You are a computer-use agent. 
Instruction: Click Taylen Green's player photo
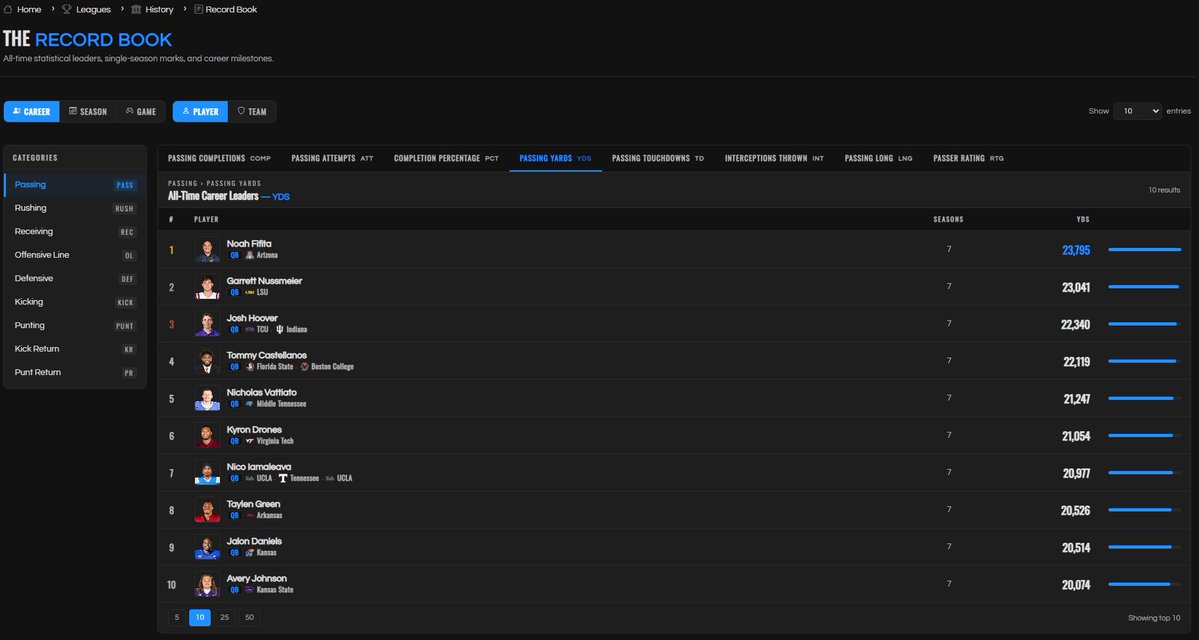[207, 510]
